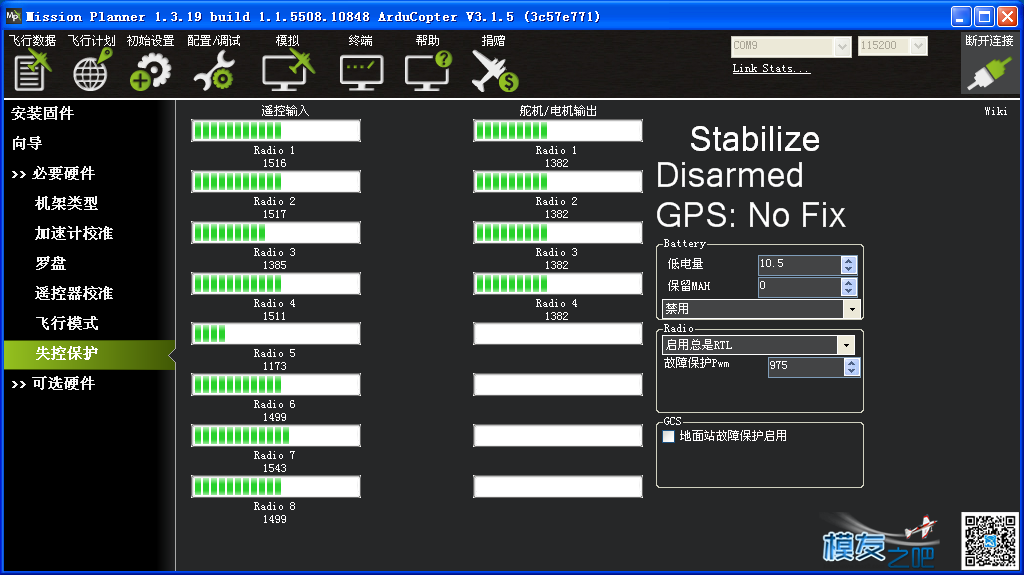Open the Wiki link
This screenshot has width=1024, height=575.
[996, 112]
